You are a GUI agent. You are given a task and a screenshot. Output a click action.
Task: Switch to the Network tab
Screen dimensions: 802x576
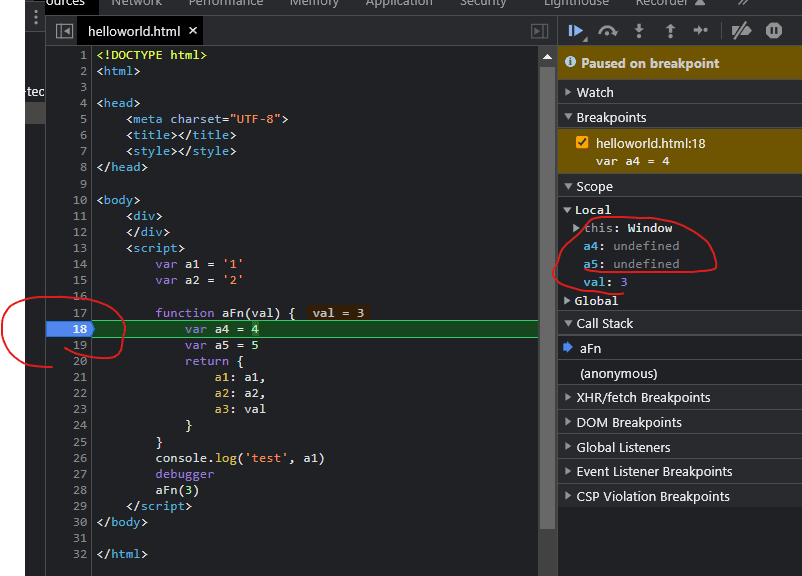(136, 3)
